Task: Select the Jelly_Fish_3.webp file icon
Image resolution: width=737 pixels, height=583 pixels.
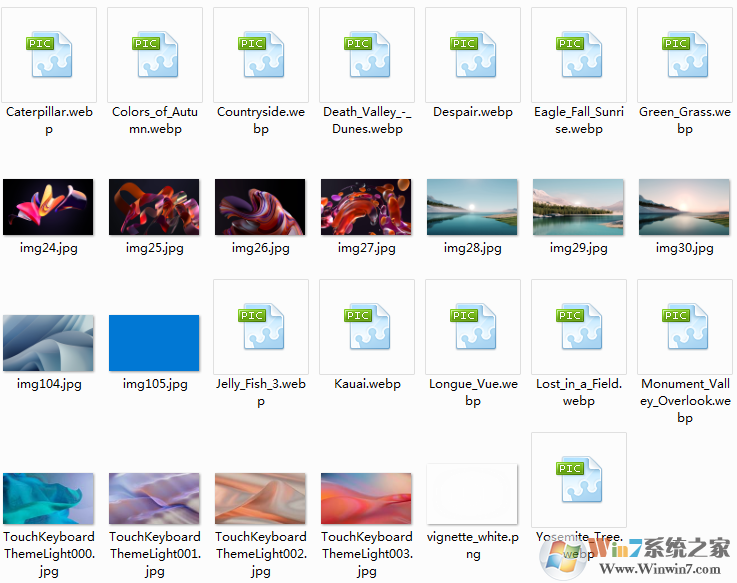Action: [x=261, y=327]
